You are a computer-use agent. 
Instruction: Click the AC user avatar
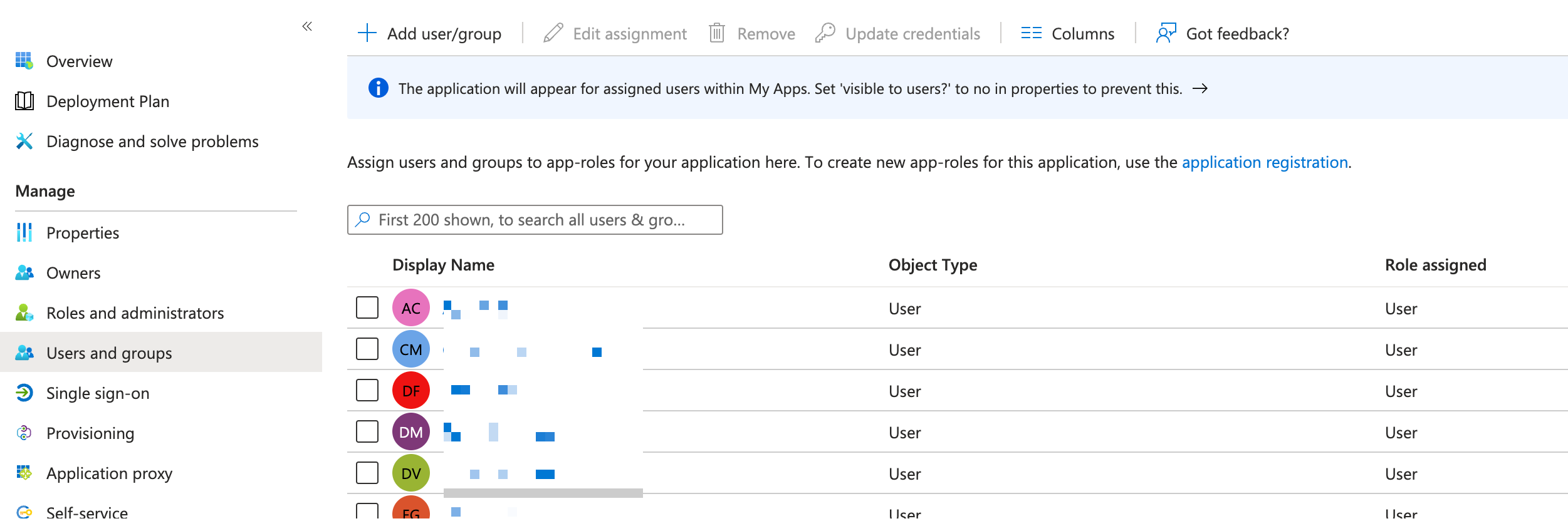pyautogui.click(x=410, y=307)
